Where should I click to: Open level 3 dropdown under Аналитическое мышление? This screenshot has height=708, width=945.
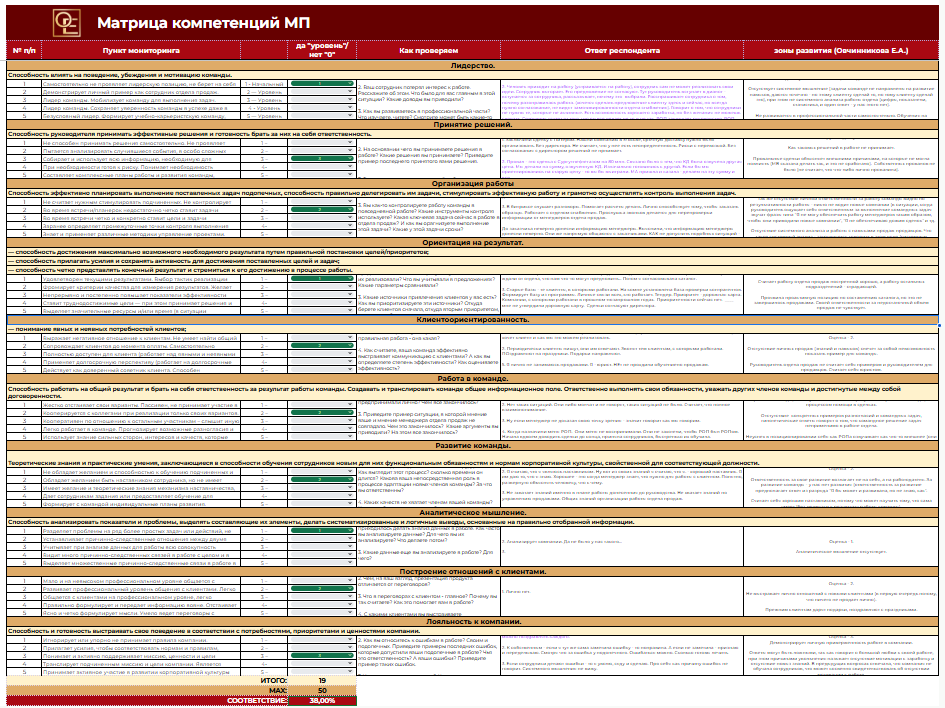pos(322,547)
